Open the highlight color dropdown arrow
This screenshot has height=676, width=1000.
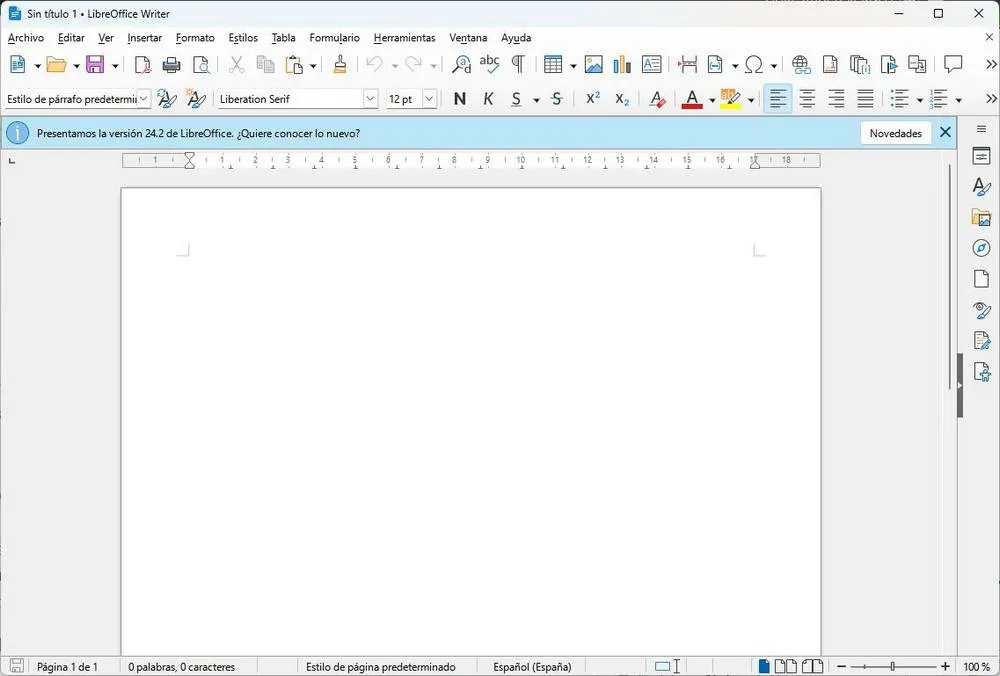coord(751,99)
